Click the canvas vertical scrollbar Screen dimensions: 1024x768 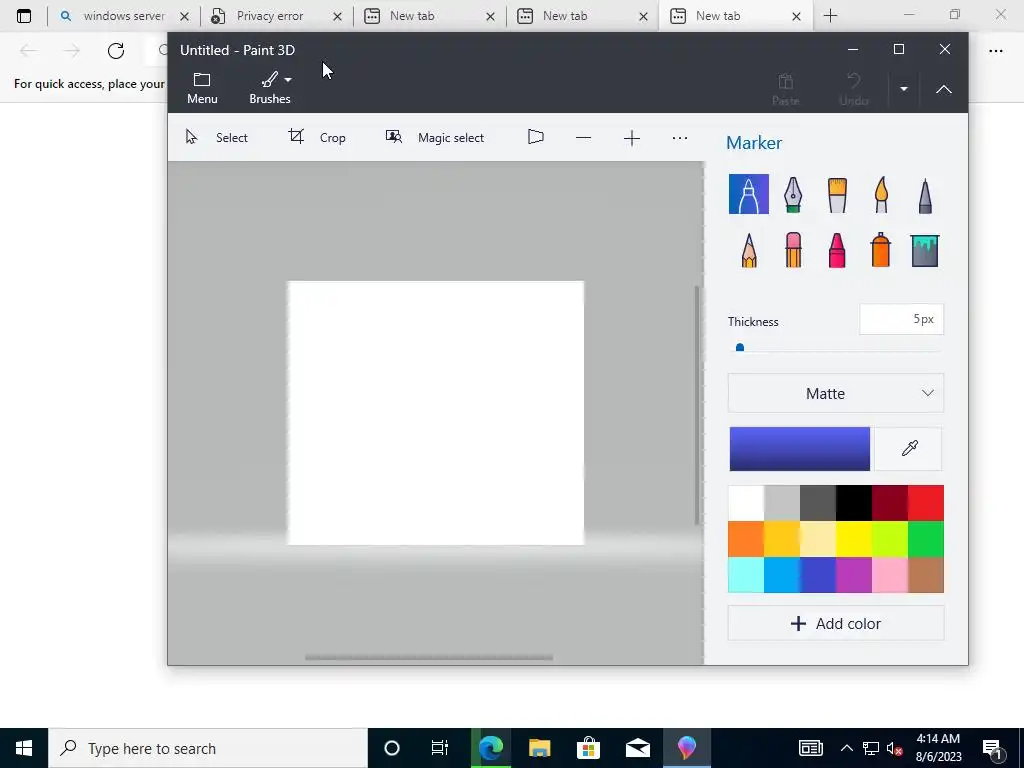pos(697,405)
